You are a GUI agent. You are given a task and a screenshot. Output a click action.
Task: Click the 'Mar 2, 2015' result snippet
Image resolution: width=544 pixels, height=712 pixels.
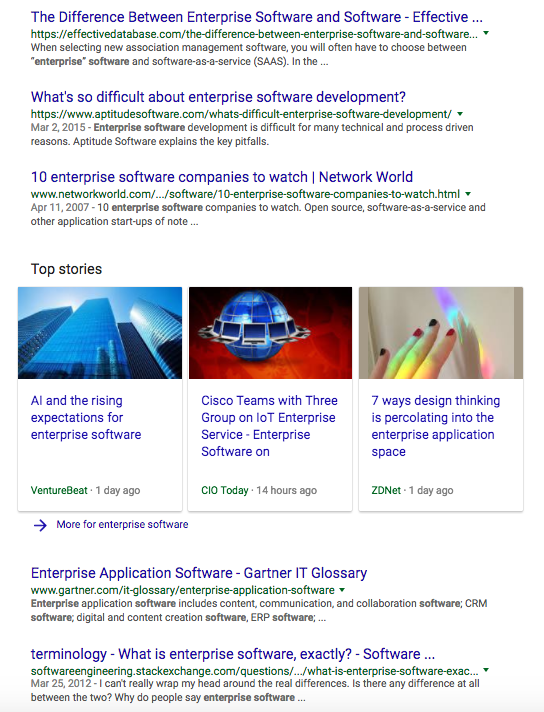[x=252, y=134]
